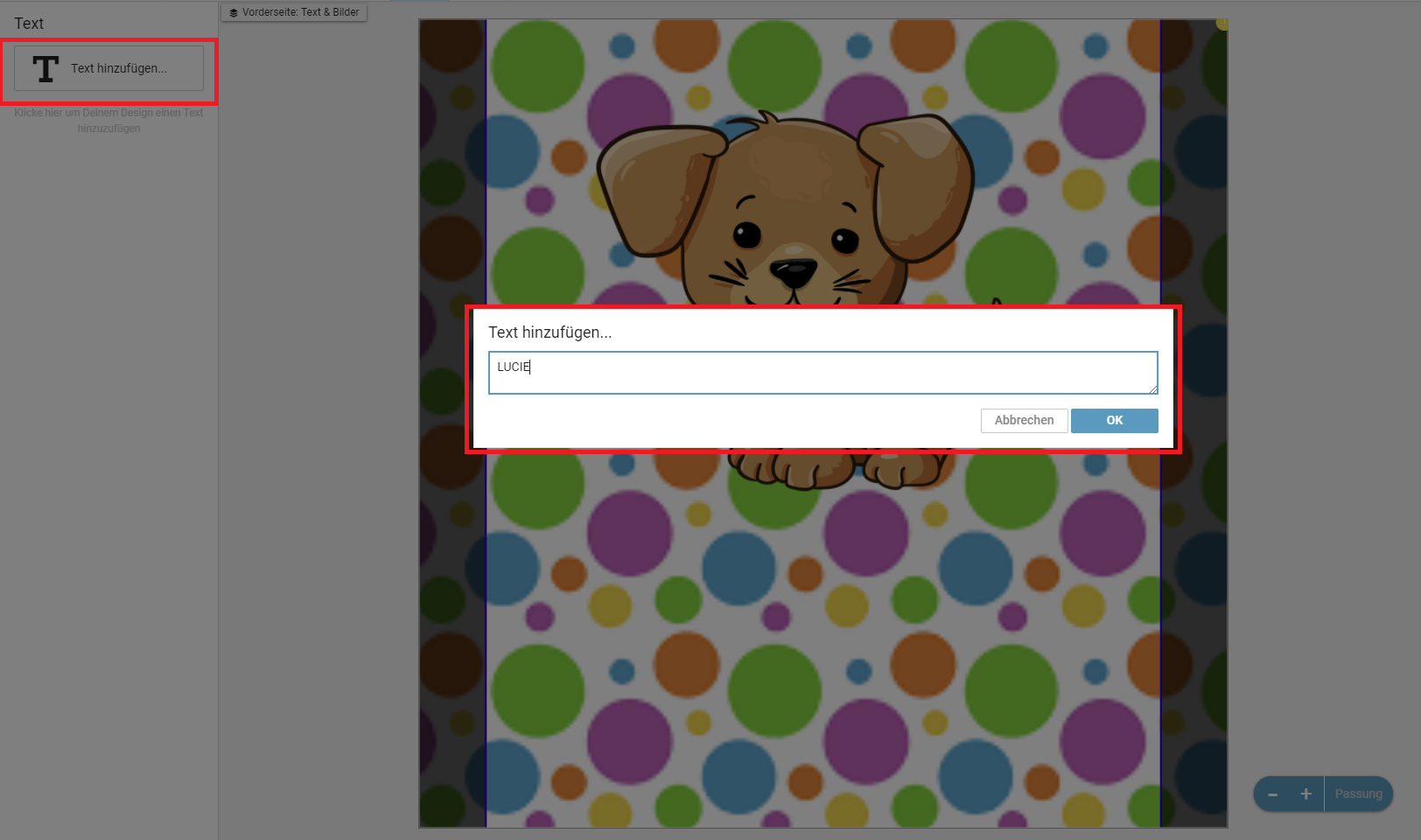The height and width of the screenshot is (840, 1421).
Task: Click the 'Klicke hier um Deinem Design' hint text
Action: click(x=108, y=121)
